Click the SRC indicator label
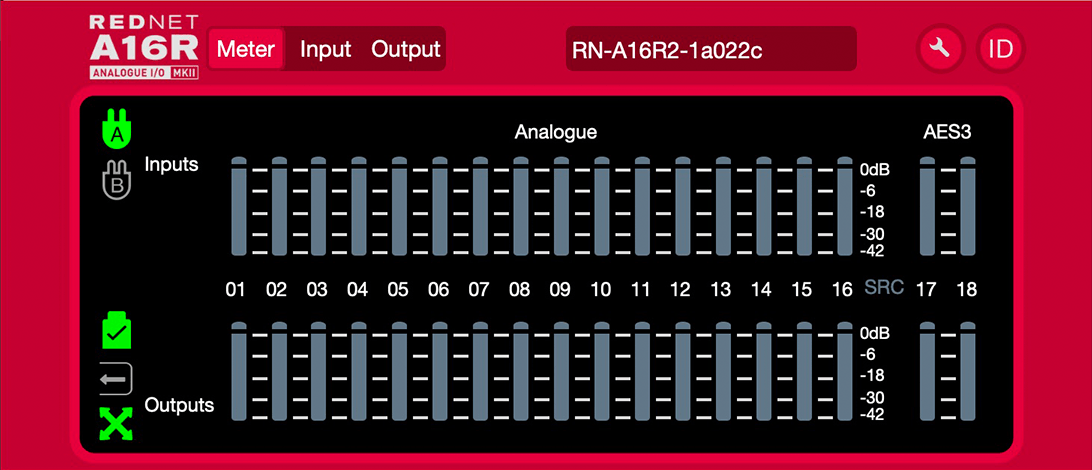1092x470 pixels. (x=884, y=288)
